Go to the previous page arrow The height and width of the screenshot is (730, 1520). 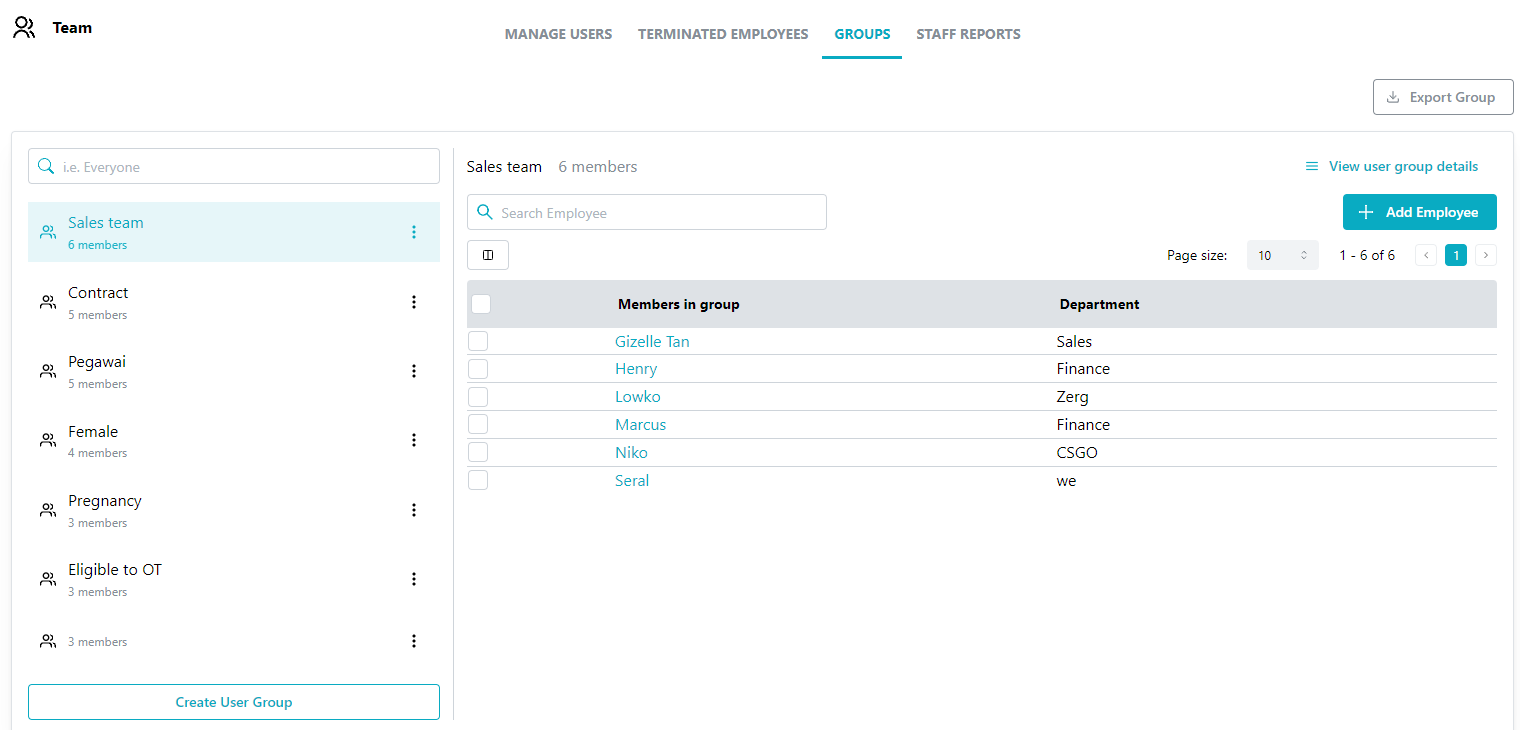(x=1426, y=255)
